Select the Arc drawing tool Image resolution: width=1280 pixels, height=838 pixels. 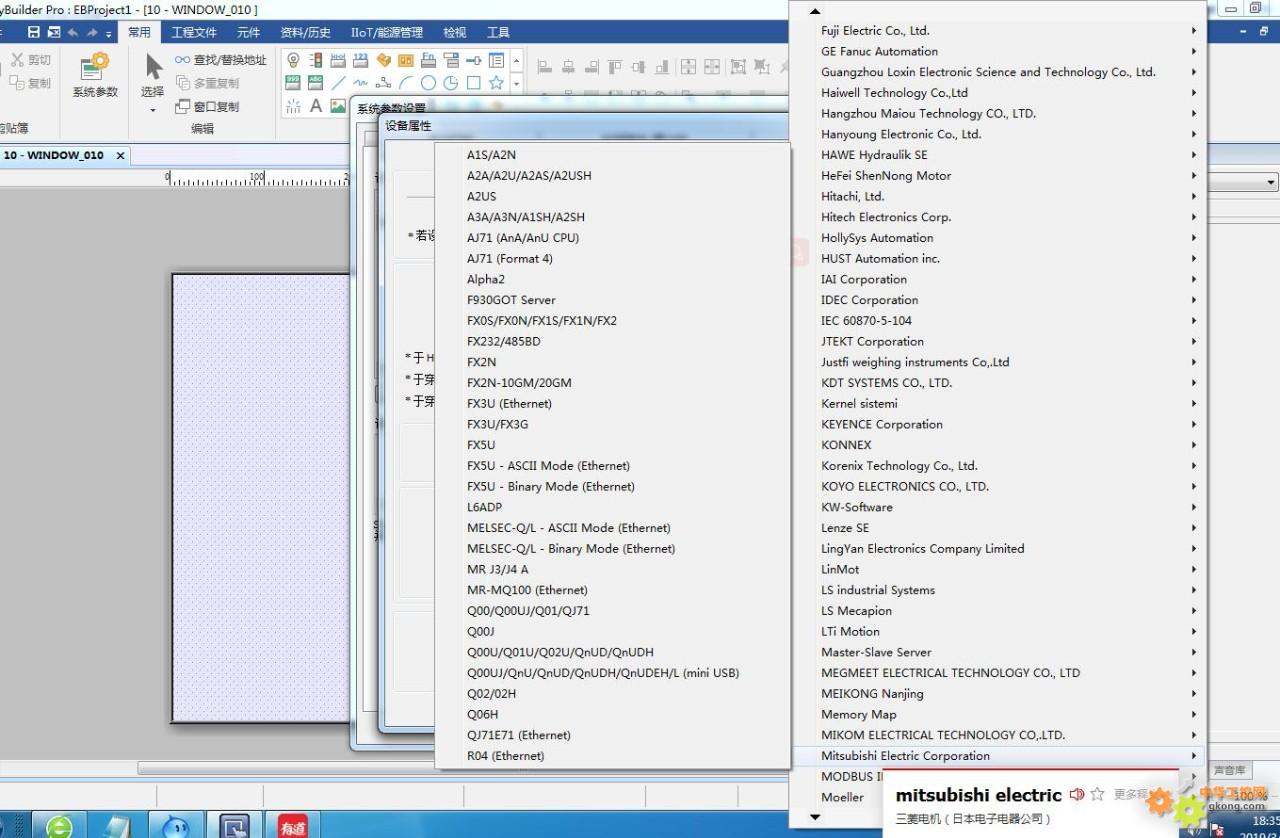(x=406, y=83)
